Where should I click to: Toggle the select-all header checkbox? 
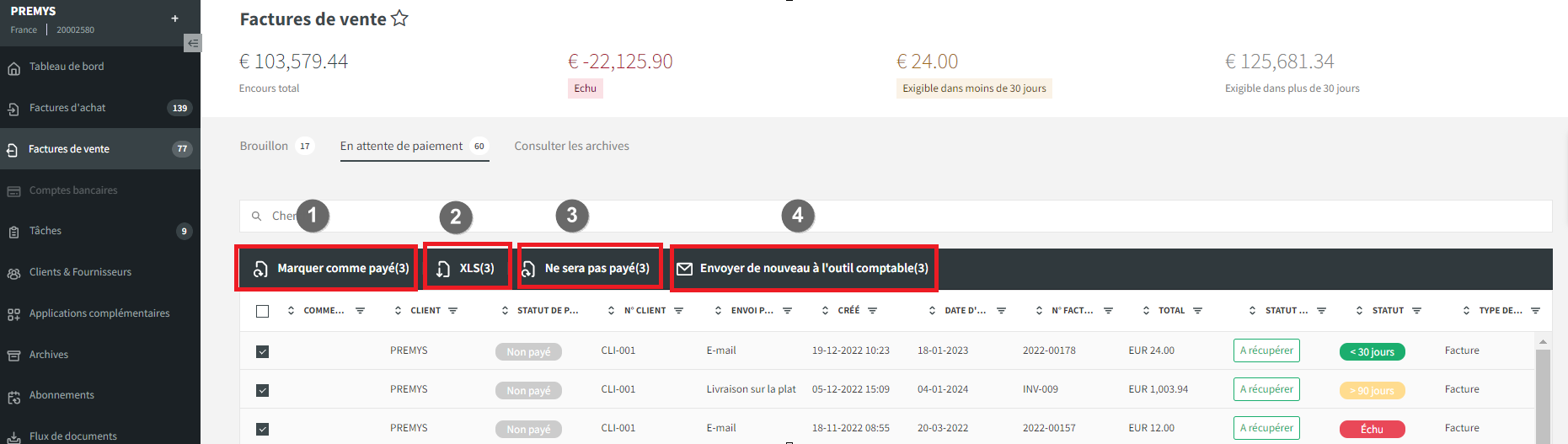(263, 311)
